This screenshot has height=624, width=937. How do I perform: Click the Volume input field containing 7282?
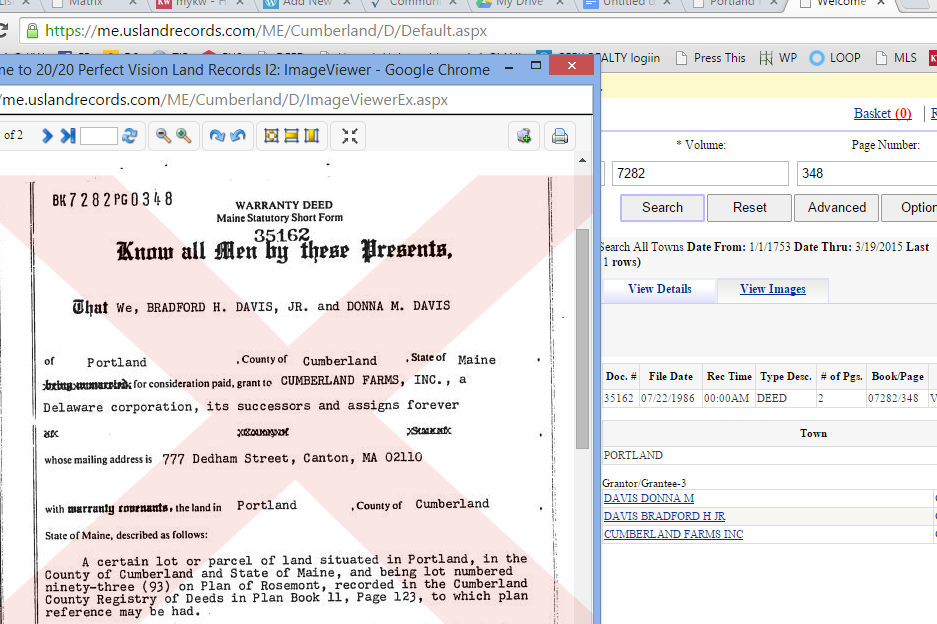click(699, 173)
